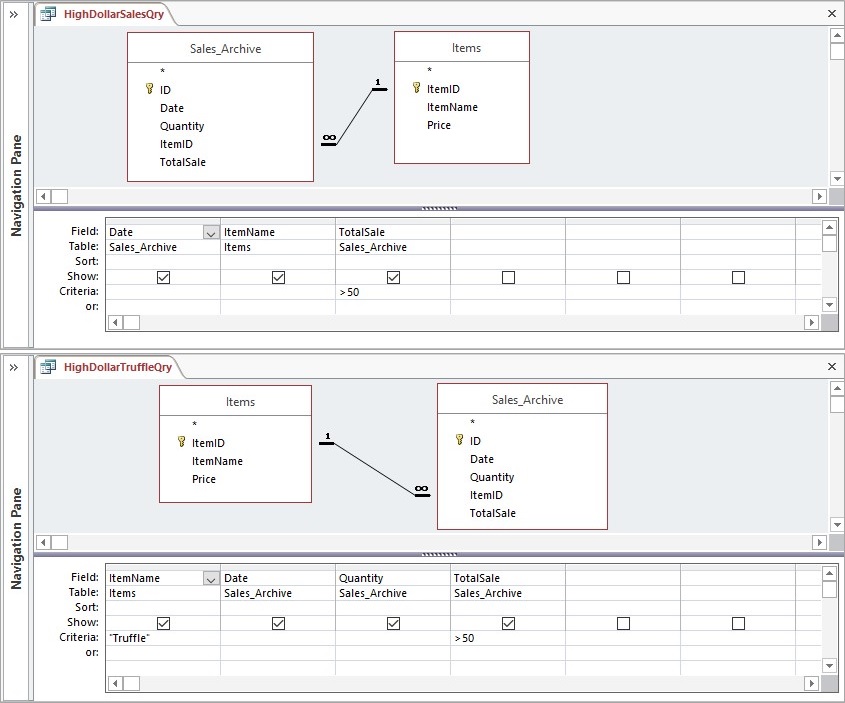
Task: Click key icon beside ID in bottom Sales_Archive
Action: click(460, 441)
